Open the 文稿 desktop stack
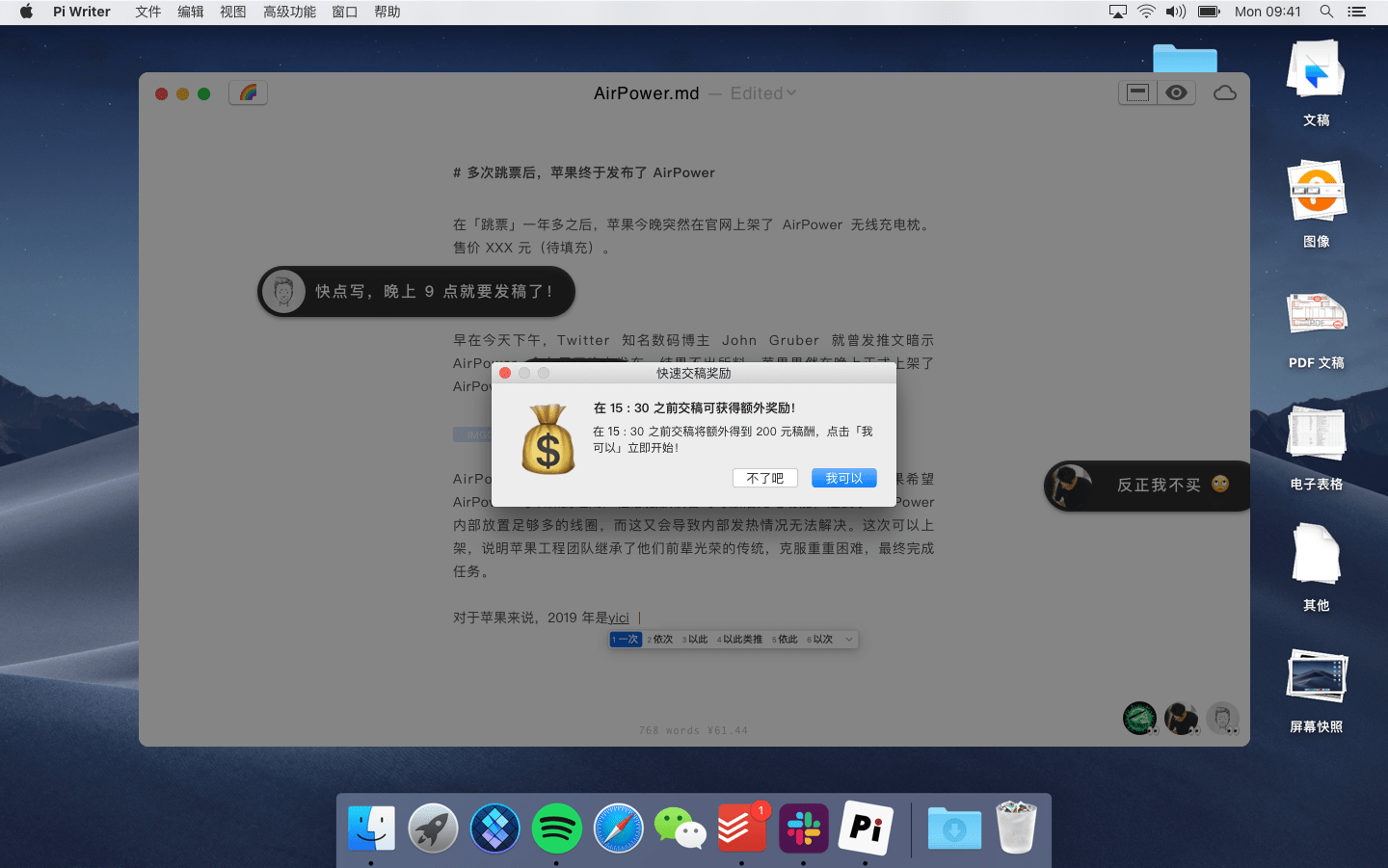The height and width of the screenshot is (868, 1388). tap(1316, 84)
